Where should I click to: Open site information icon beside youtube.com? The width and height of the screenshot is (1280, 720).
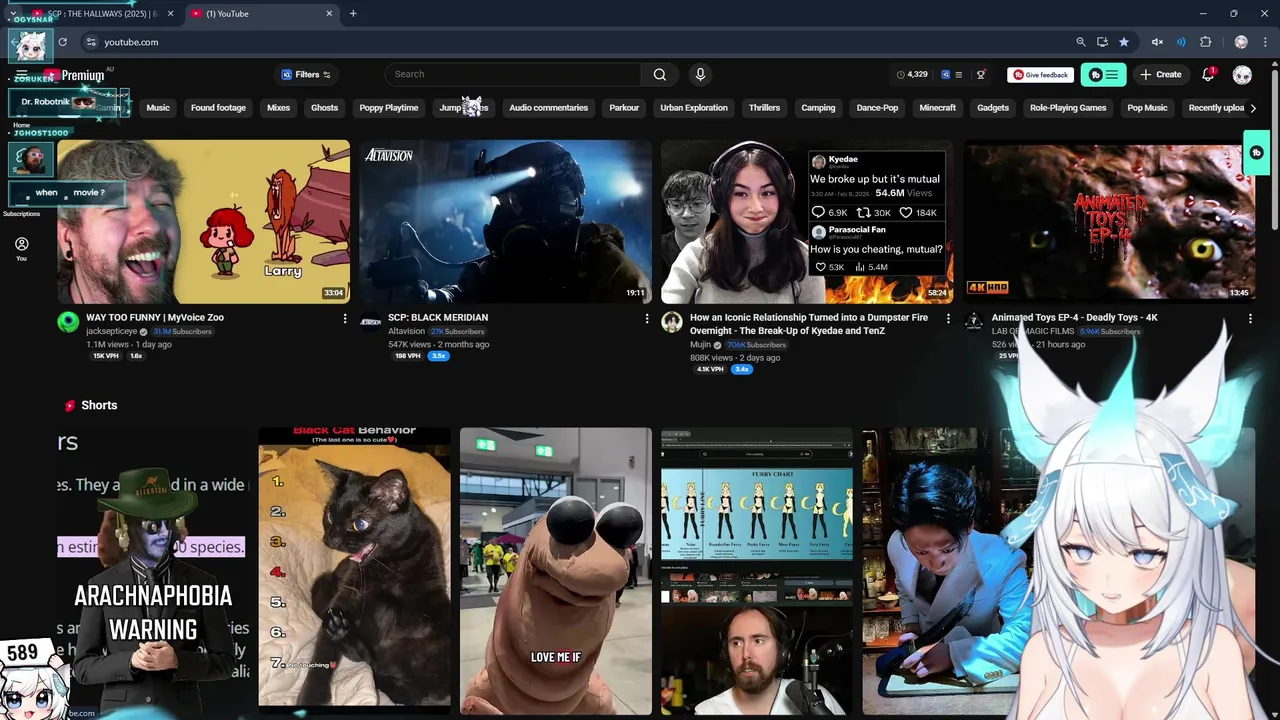coord(91,42)
